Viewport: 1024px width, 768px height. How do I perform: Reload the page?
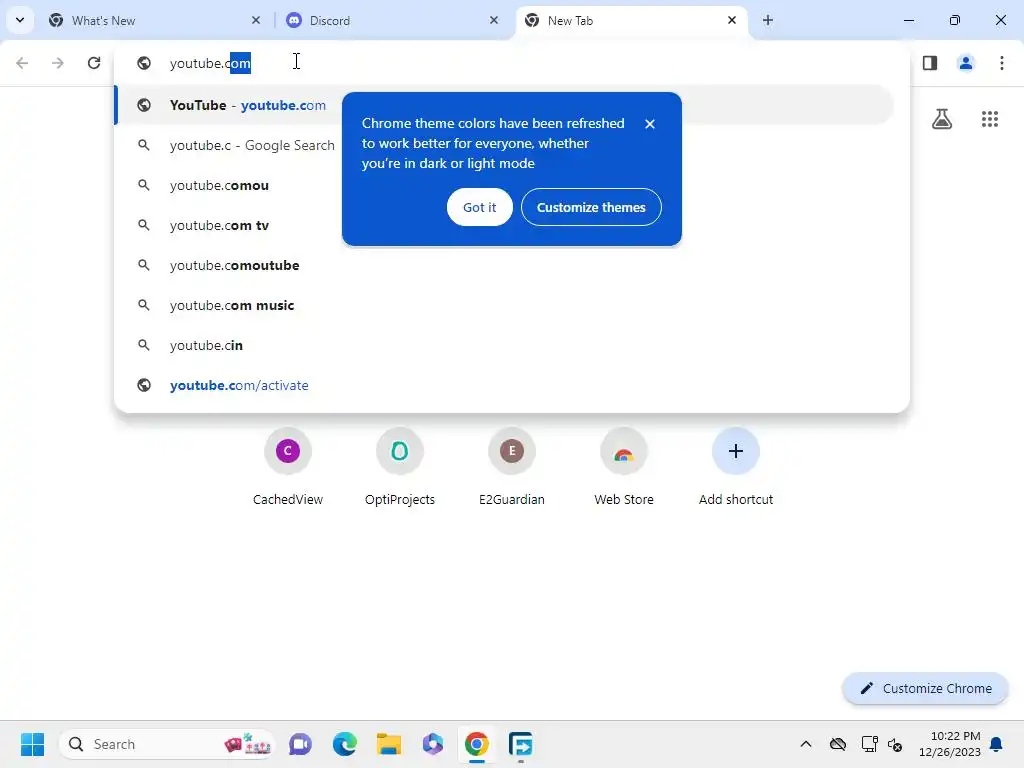point(94,63)
